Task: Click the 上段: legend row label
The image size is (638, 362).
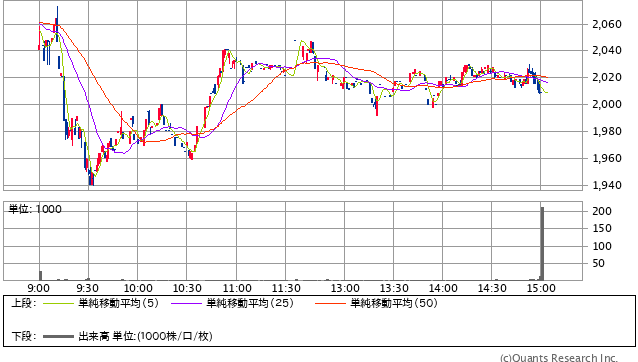Action: [x=24, y=303]
